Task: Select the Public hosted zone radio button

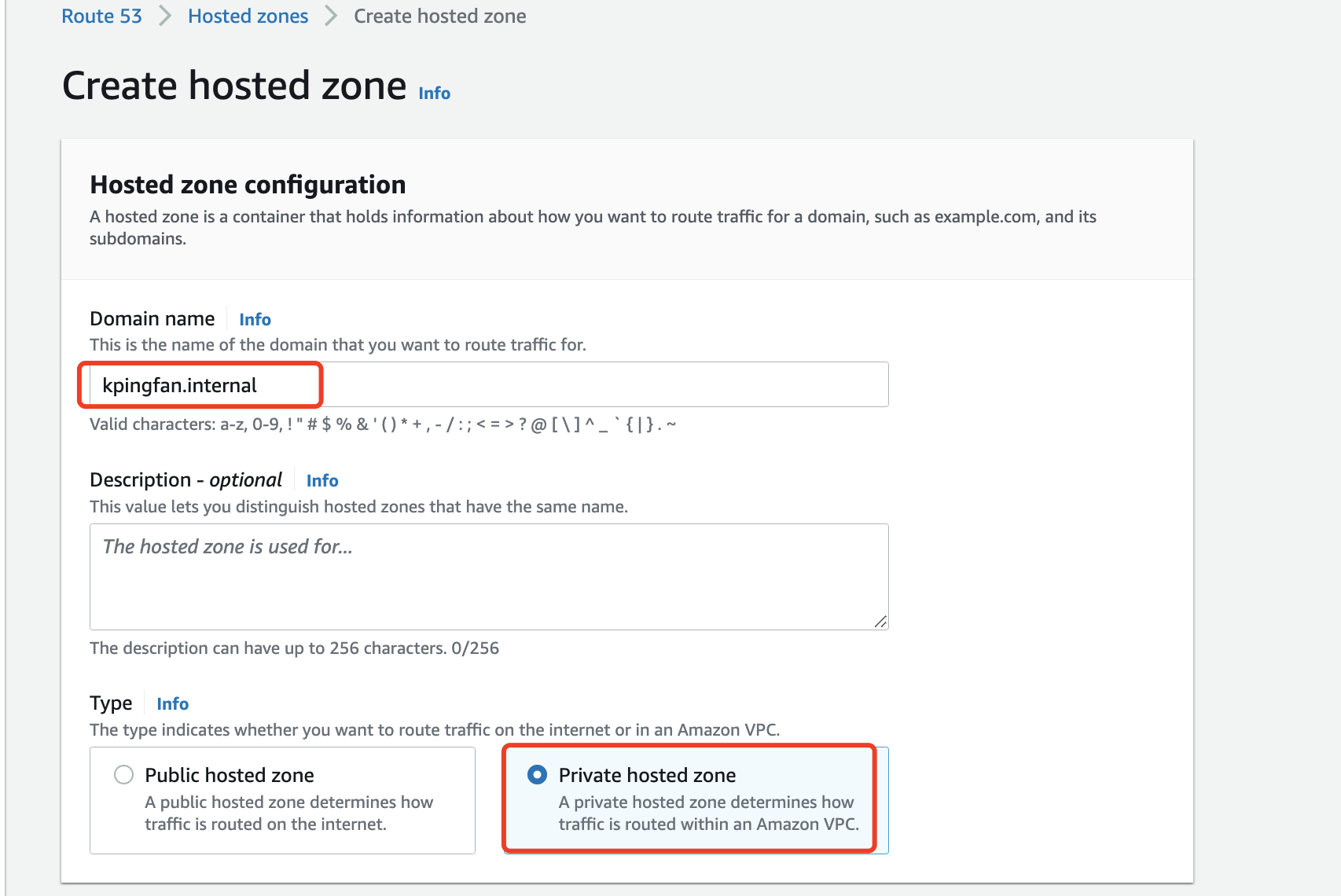Action: point(123,775)
